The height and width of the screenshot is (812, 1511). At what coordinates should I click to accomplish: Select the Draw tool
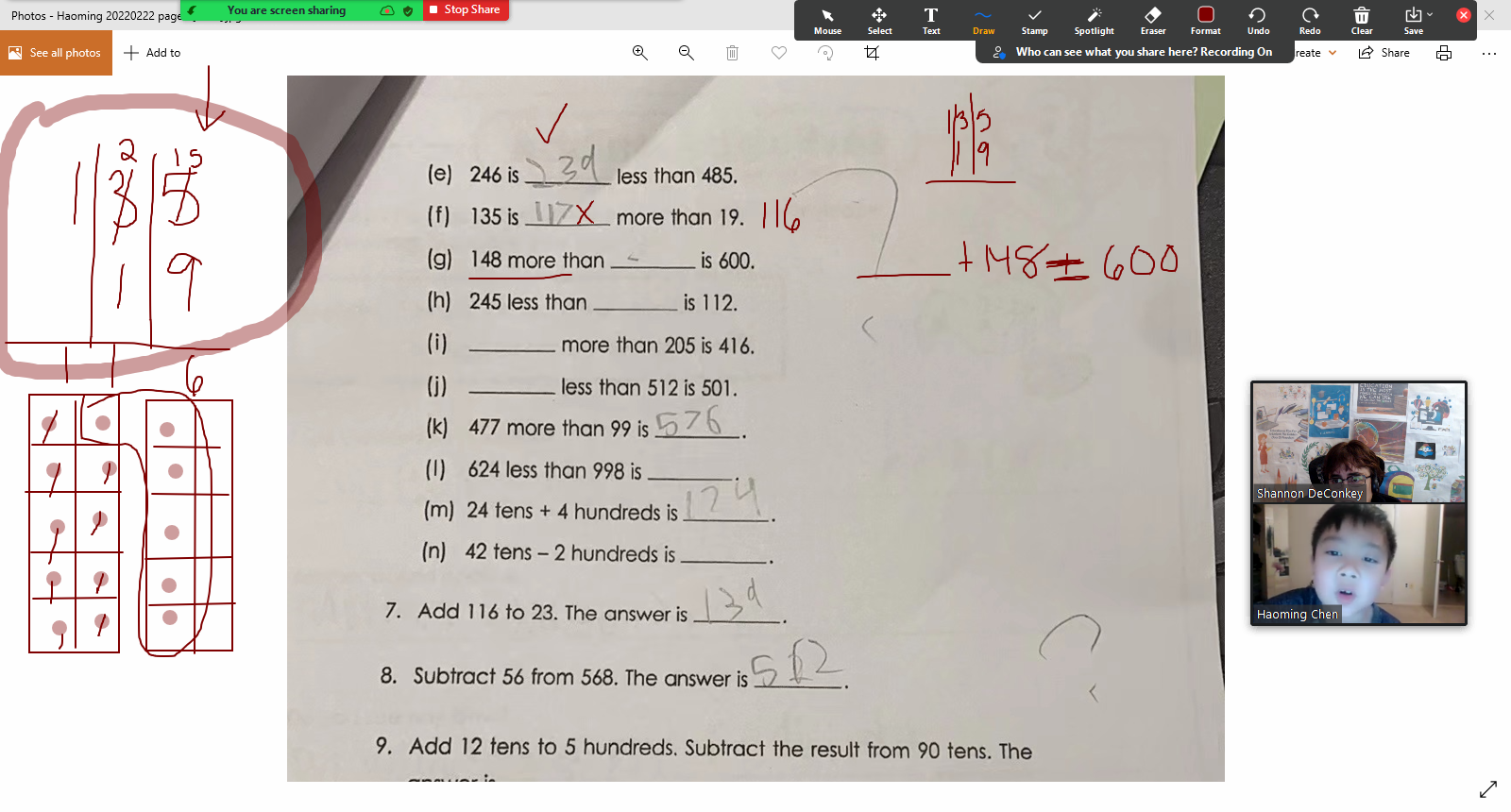click(983, 20)
